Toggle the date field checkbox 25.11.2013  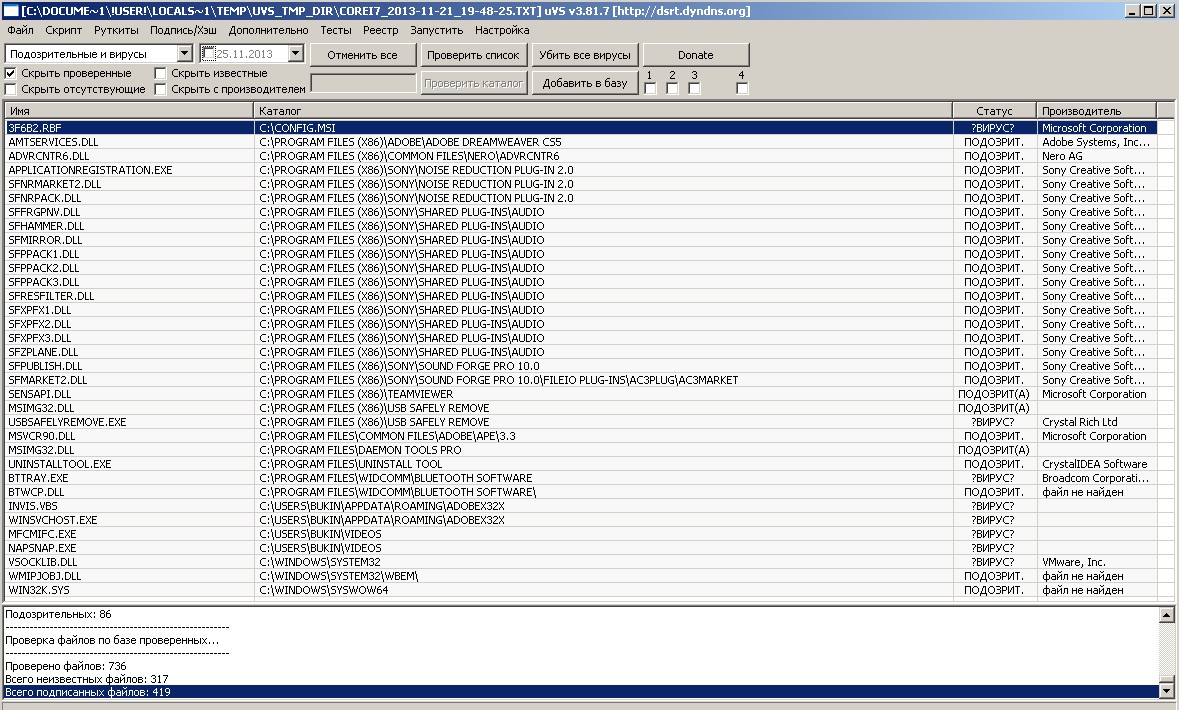click(209, 53)
